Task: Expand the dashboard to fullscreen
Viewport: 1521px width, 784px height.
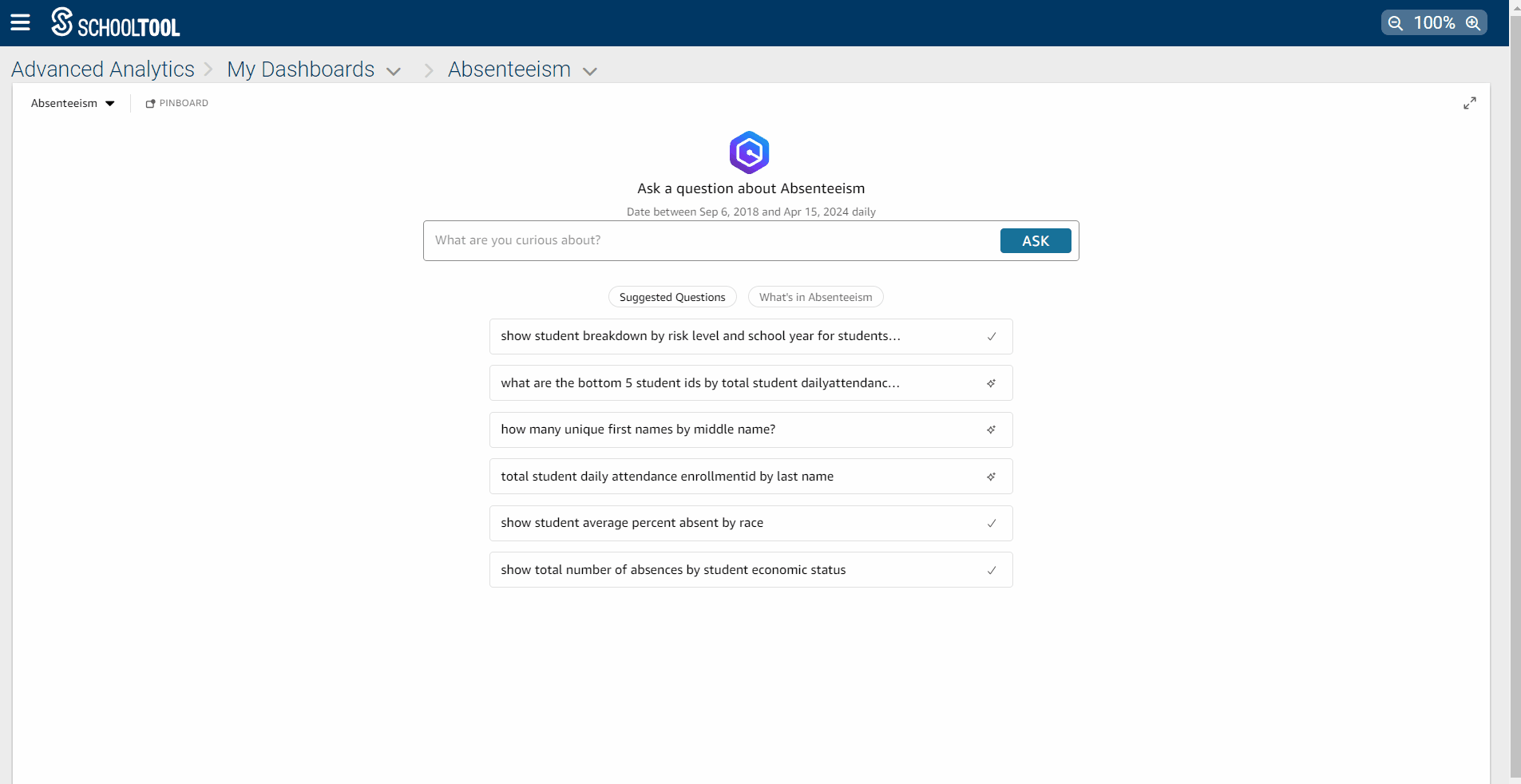Action: tap(1470, 103)
